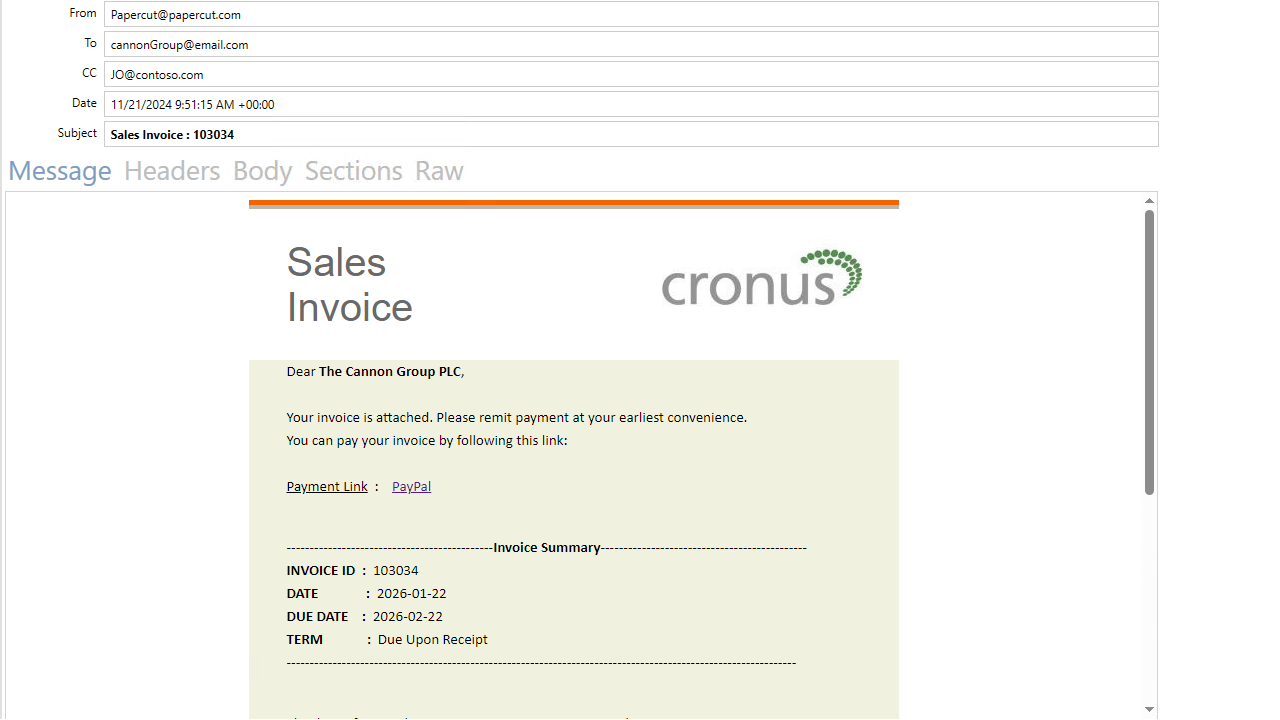Click "The Cannon Group PLC" name

pyautogui.click(x=390, y=372)
